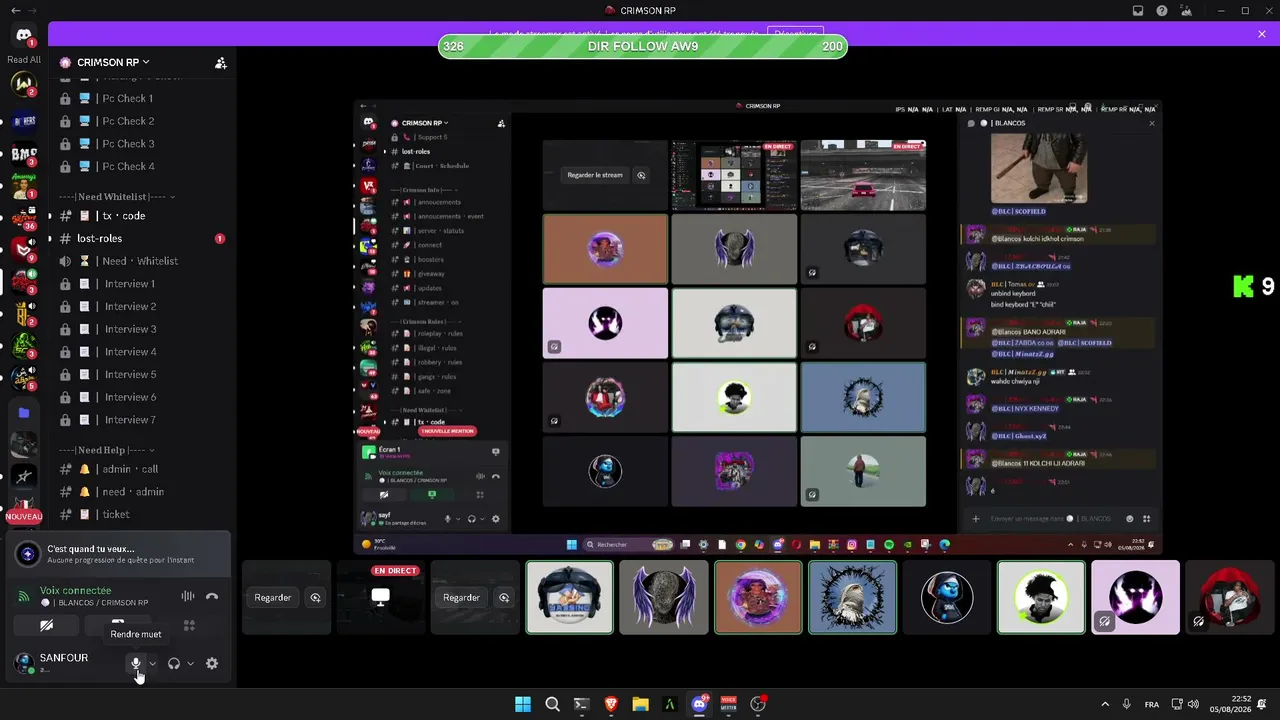Screen dimensions: 1280x720
Task: Select the Nassino helmet avatar participant tile
Action: pyautogui.click(x=570, y=598)
